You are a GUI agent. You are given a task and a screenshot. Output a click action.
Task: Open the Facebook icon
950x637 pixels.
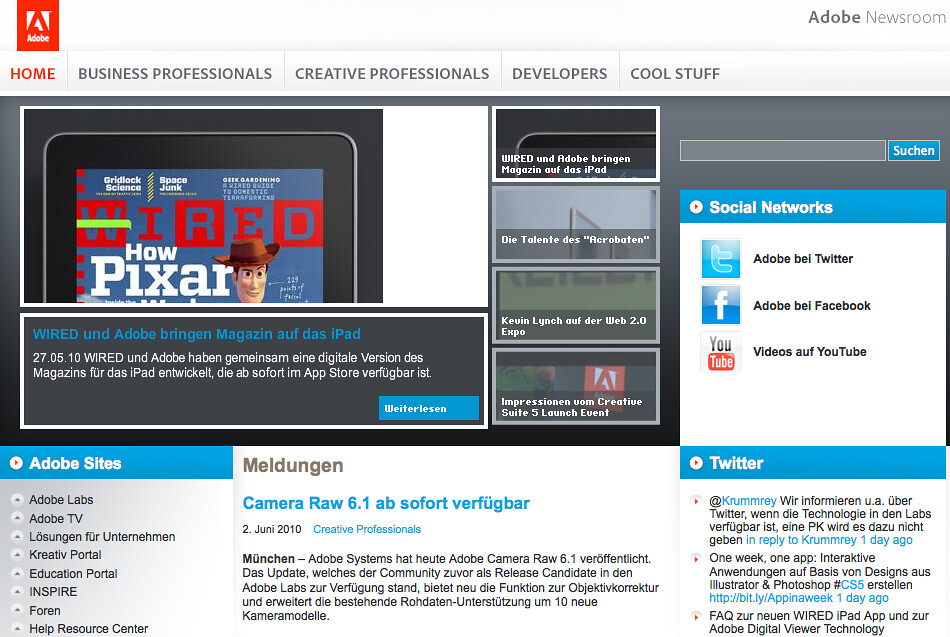[720, 305]
